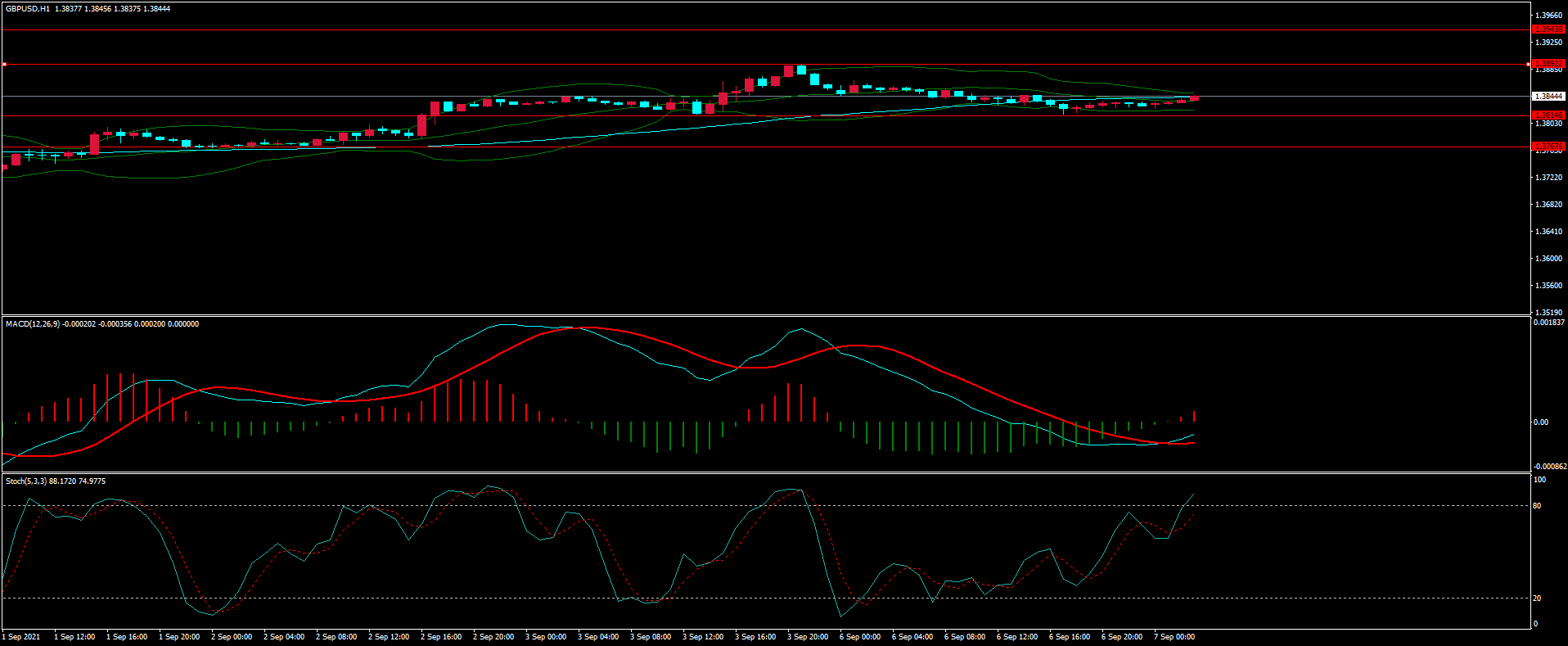Screen dimensions: 1568x646
Task: Click the right handle of the selected red line
Action: [1528, 64]
